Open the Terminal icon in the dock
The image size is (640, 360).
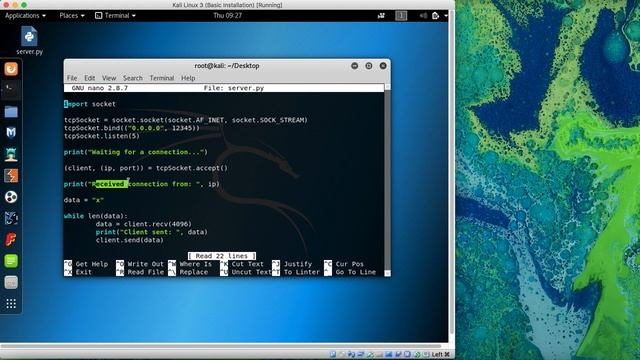(x=11, y=90)
